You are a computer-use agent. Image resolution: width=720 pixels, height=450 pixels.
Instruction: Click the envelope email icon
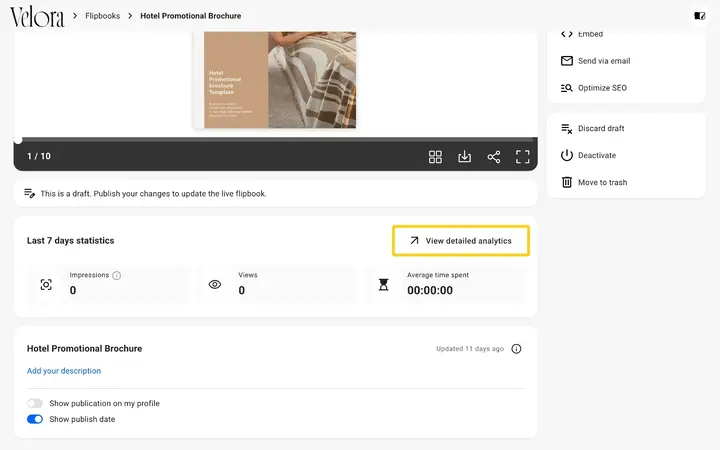(x=567, y=61)
